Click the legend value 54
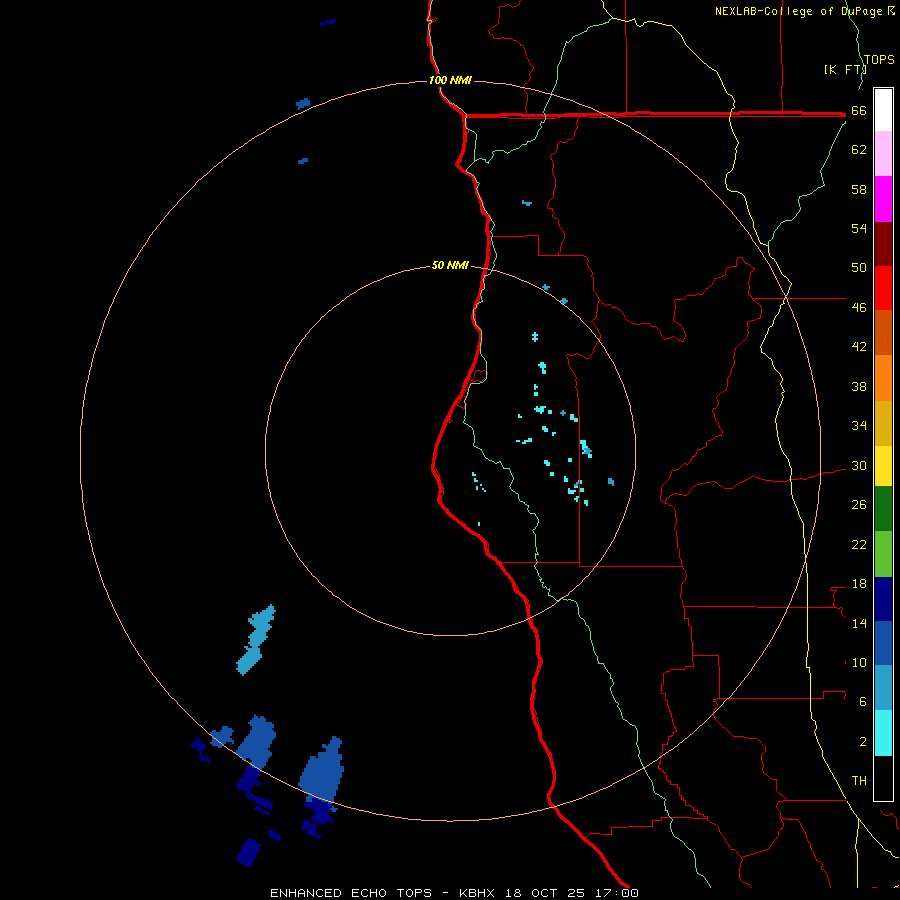 click(859, 228)
